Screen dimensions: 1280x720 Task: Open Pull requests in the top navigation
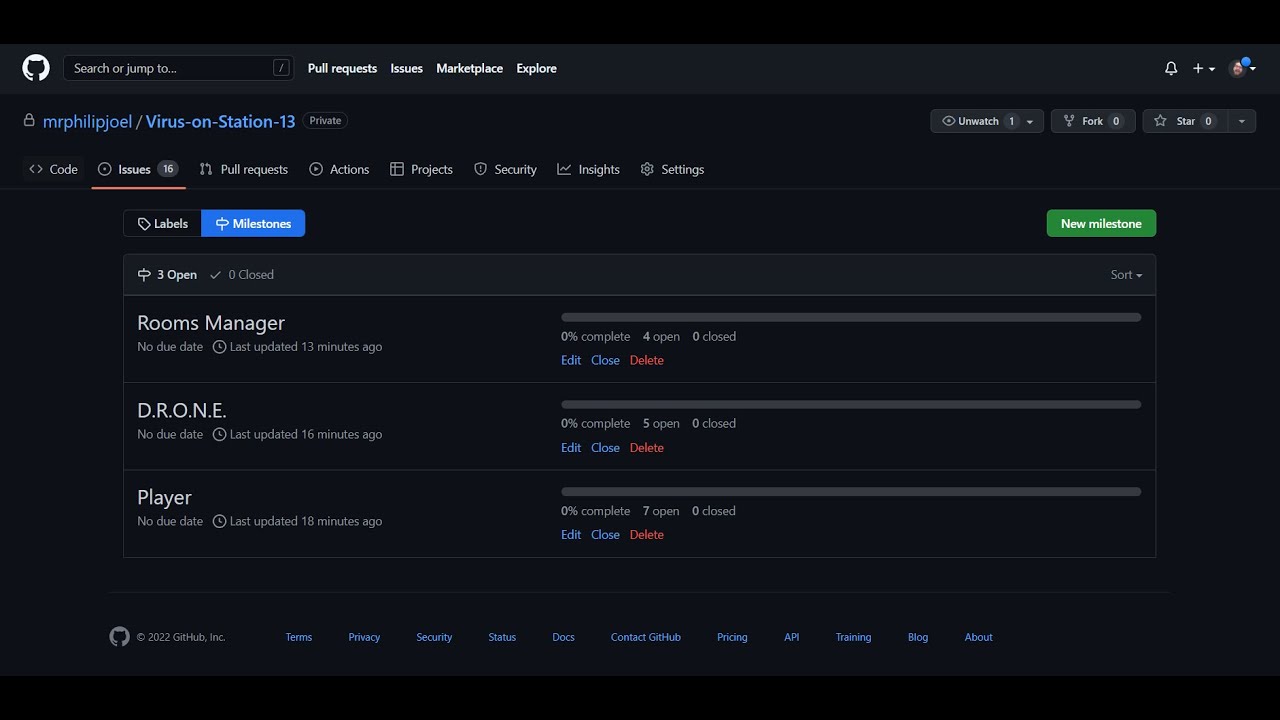342,68
